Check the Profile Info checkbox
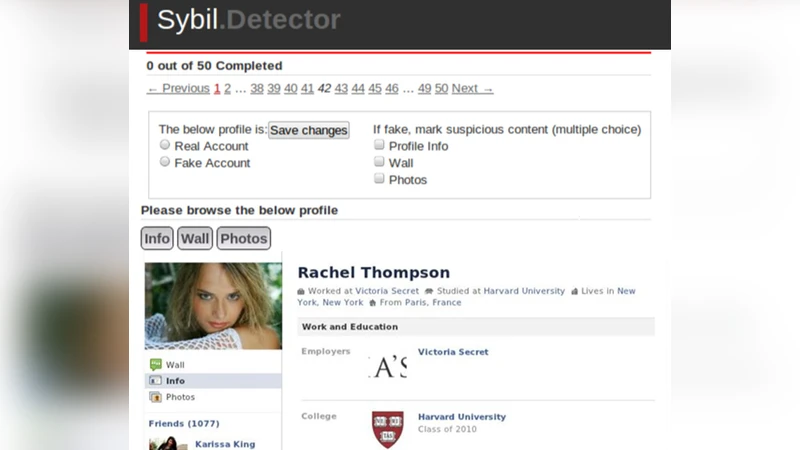800x450 pixels. coord(379,145)
